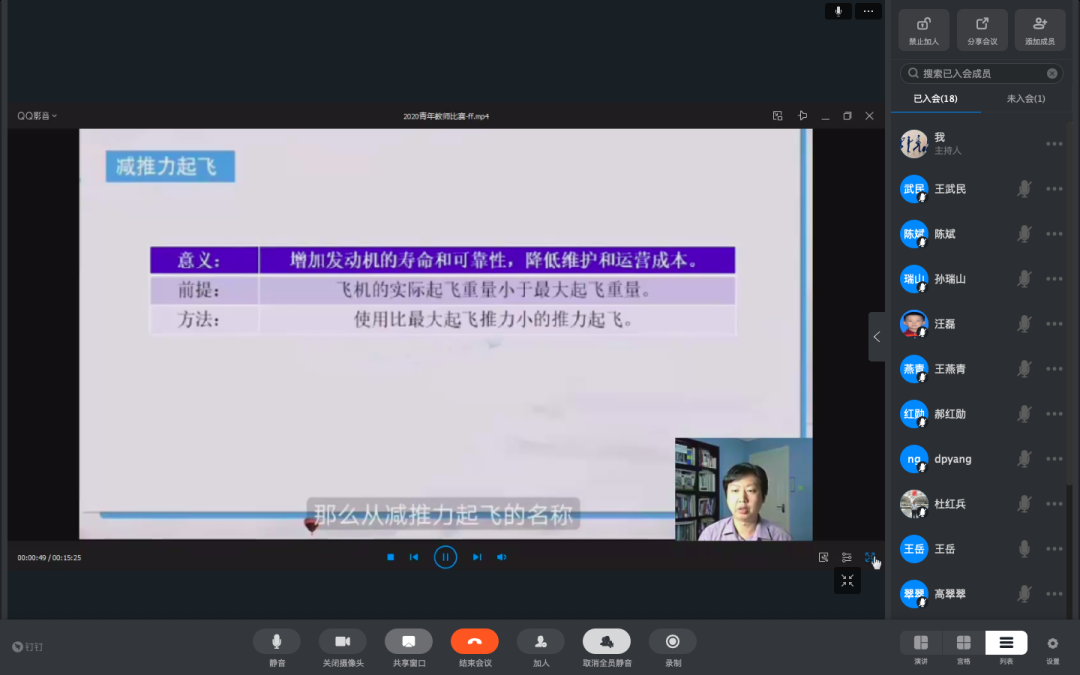Clear the member search field
This screenshot has width=1080, height=675.
tap(1052, 74)
